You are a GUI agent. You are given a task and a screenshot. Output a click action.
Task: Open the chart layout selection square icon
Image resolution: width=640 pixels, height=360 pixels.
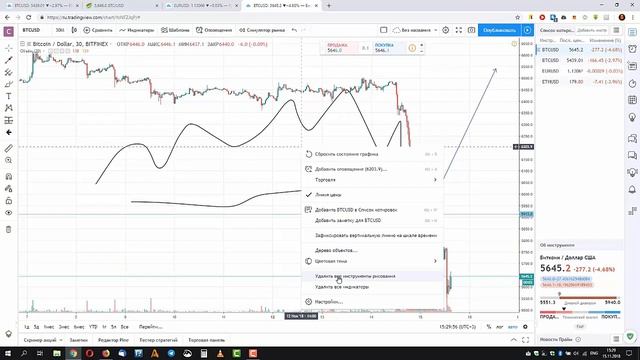coord(384,30)
